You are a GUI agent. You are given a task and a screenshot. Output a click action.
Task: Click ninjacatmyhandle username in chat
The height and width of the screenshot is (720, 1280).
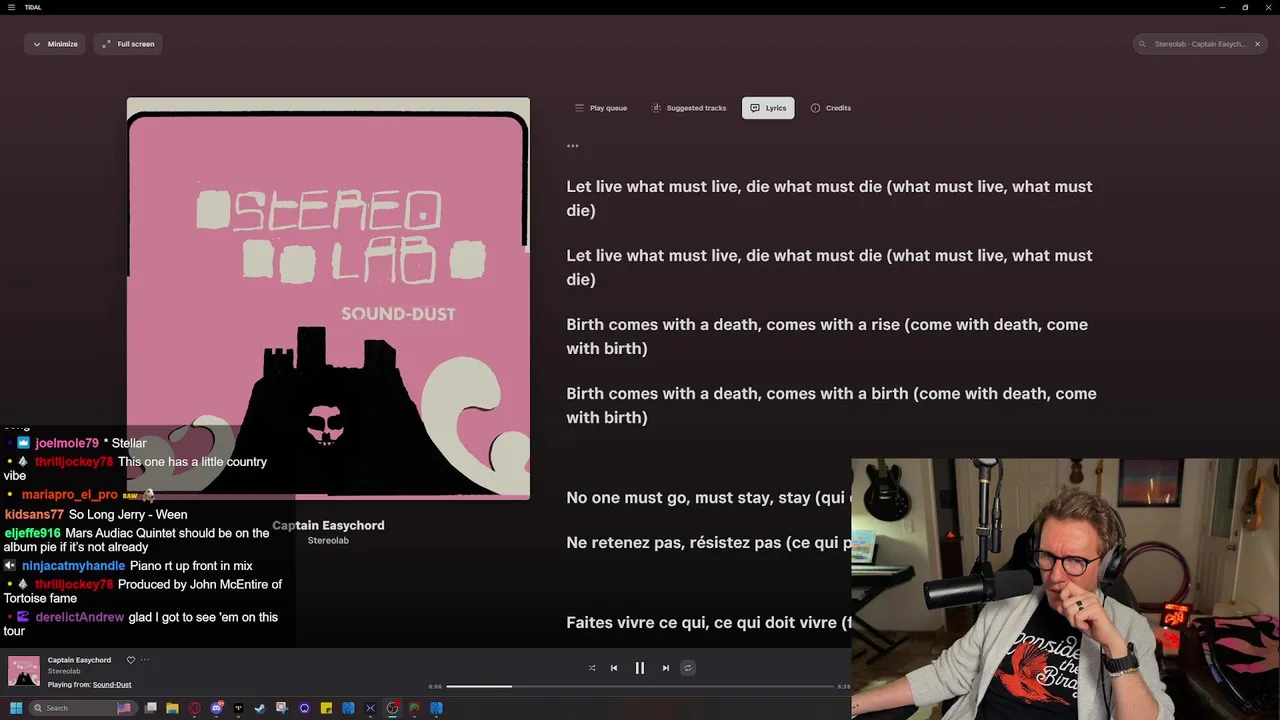click(x=73, y=566)
